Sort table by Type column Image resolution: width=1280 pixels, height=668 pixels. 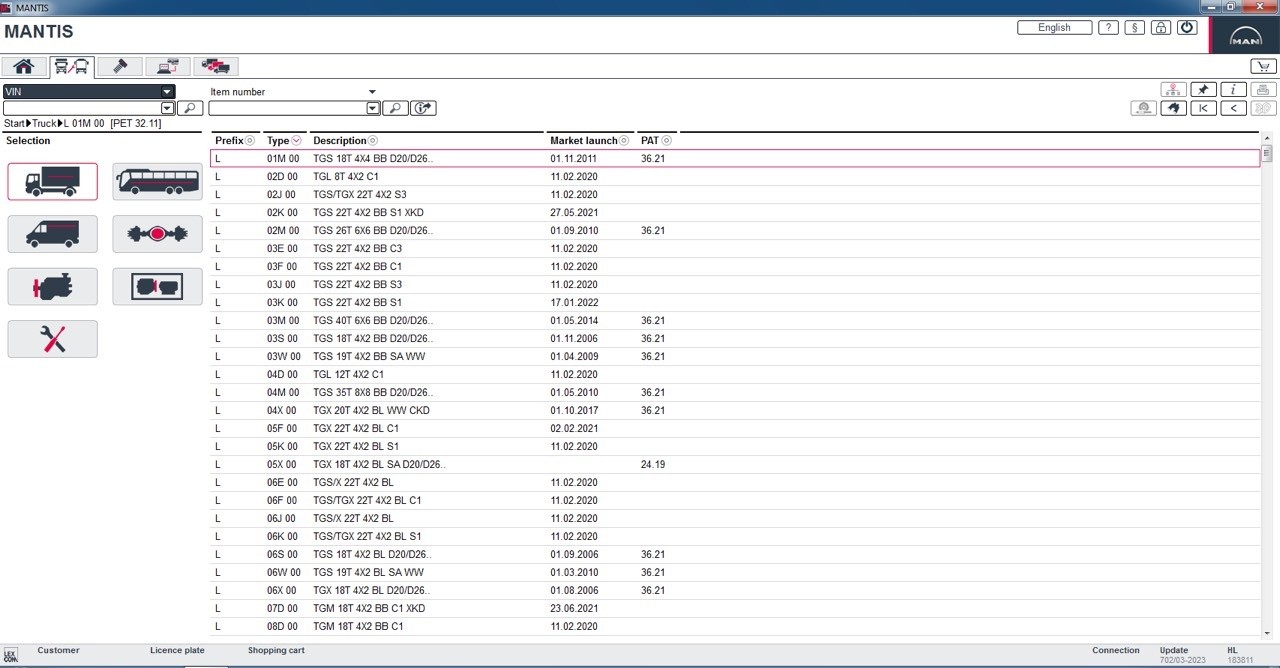click(284, 141)
